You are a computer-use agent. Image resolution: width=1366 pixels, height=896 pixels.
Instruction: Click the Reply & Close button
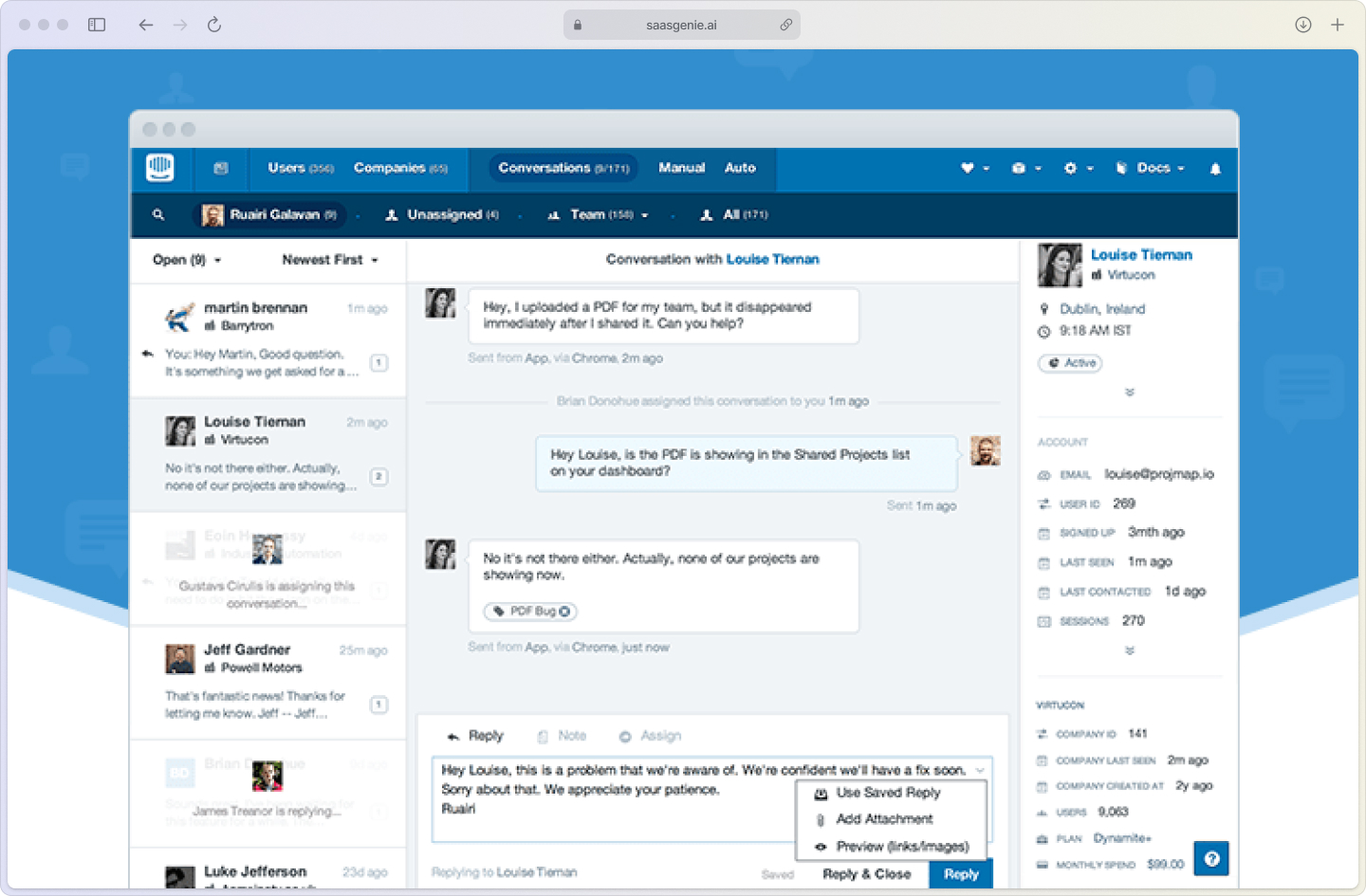[x=866, y=873]
